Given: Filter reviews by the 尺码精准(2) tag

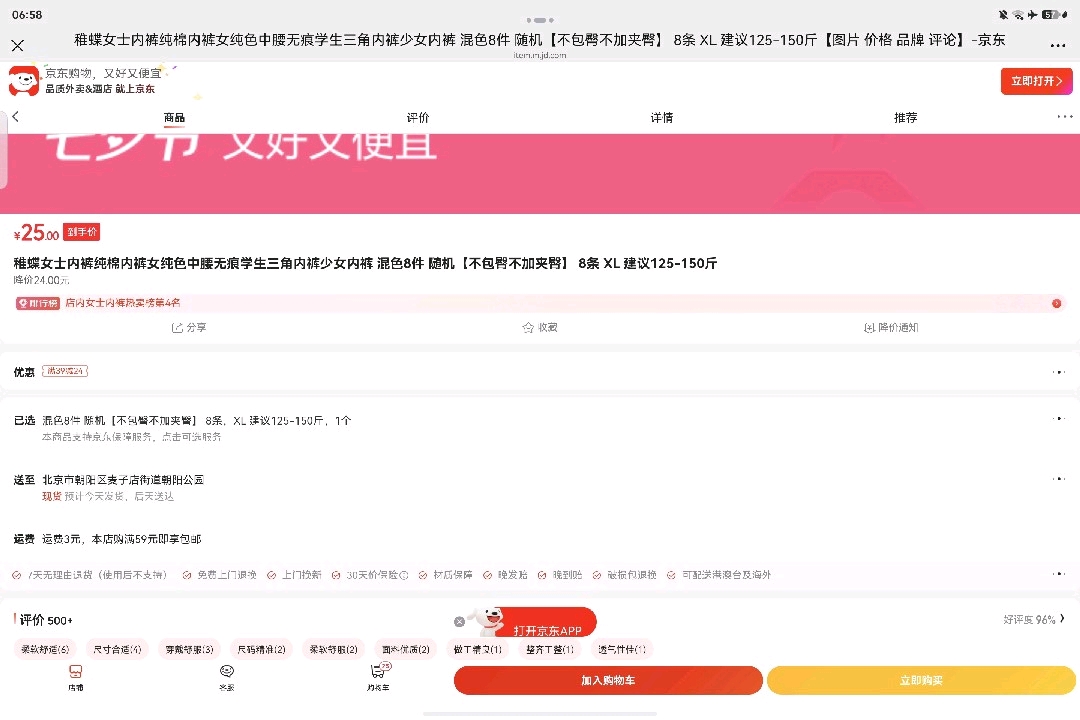Looking at the screenshot, I should tap(262, 649).
